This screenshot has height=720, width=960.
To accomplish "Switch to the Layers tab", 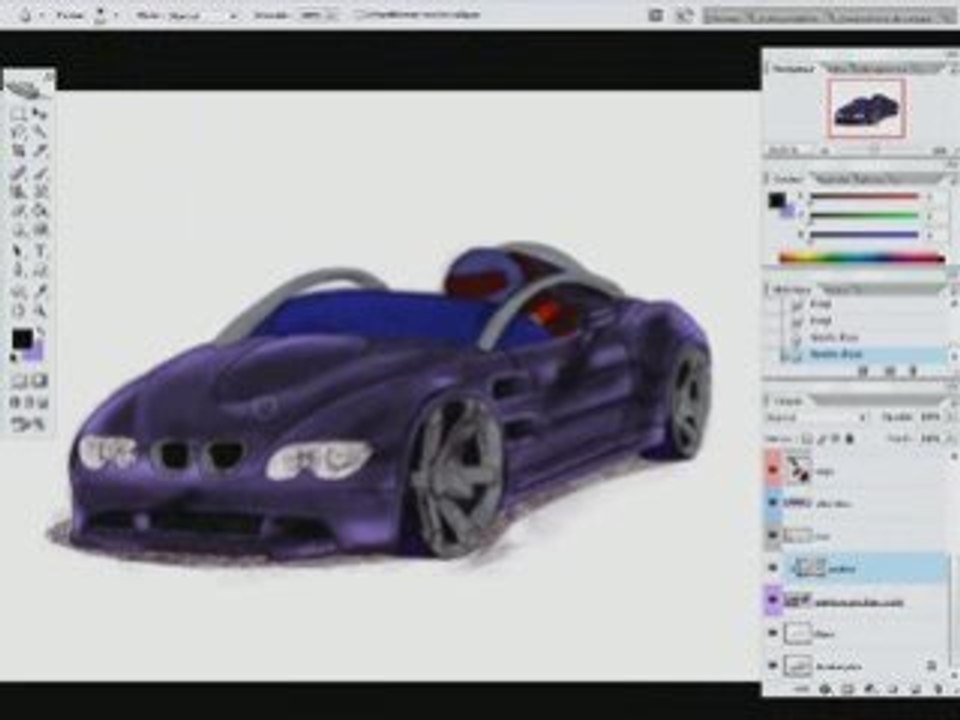I will (789, 401).
